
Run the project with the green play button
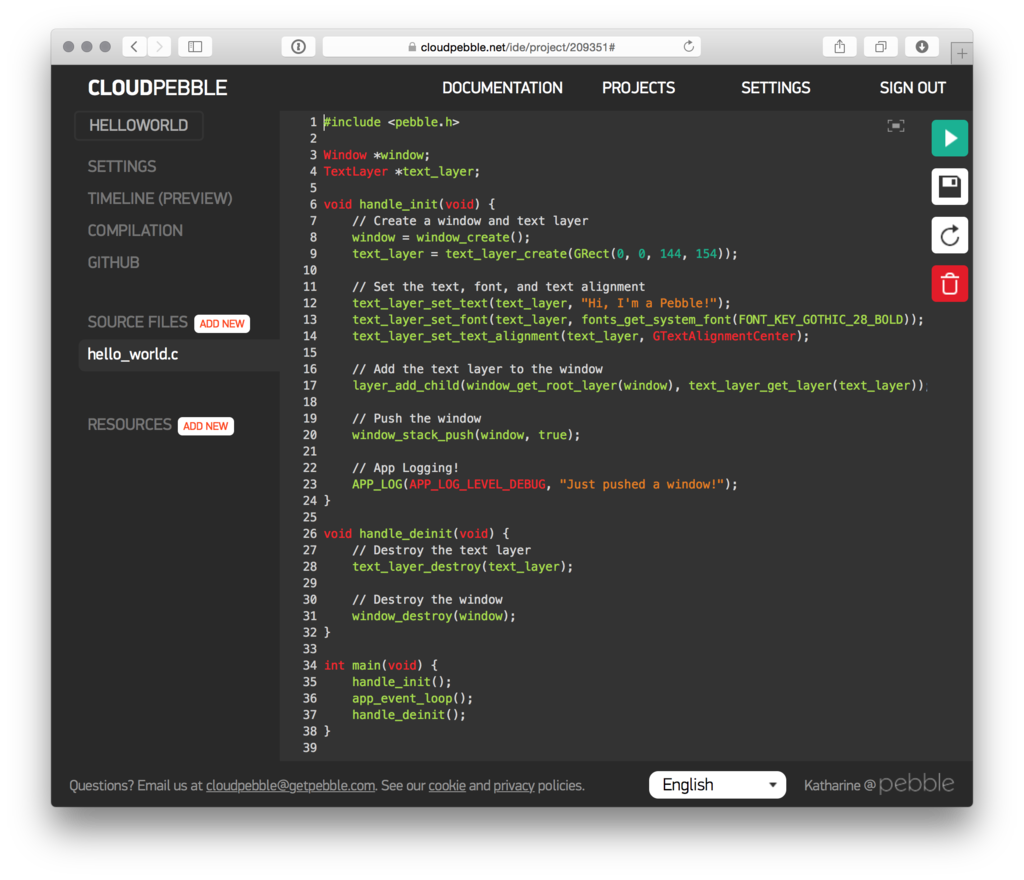pyautogui.click(x=950, y=138)
